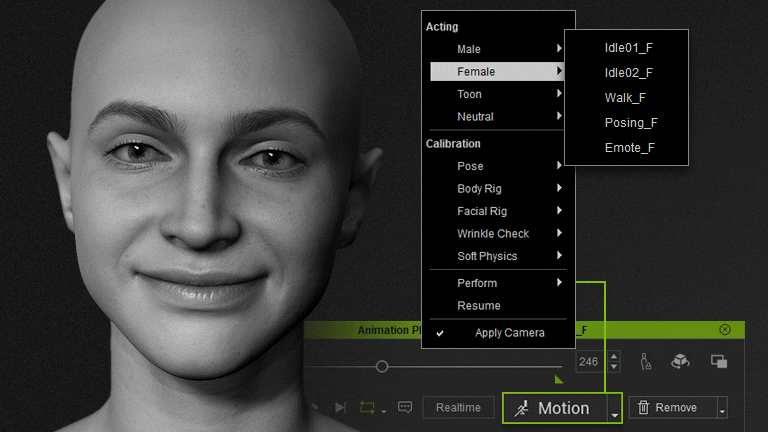The height and width of the screenshot is (432, 768).
Task: Click the trash can Remove icon
Action: click(643, 408)
